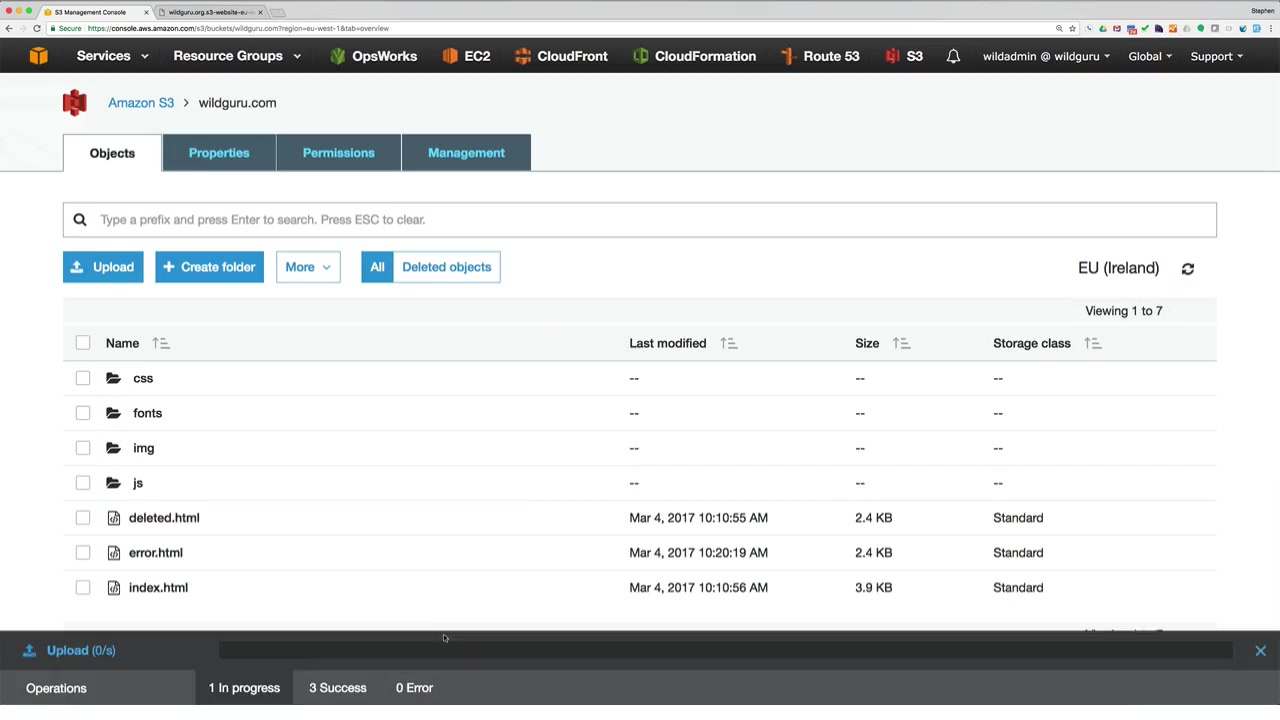Expand the Resource Groups menu

(x=237, y=56)
